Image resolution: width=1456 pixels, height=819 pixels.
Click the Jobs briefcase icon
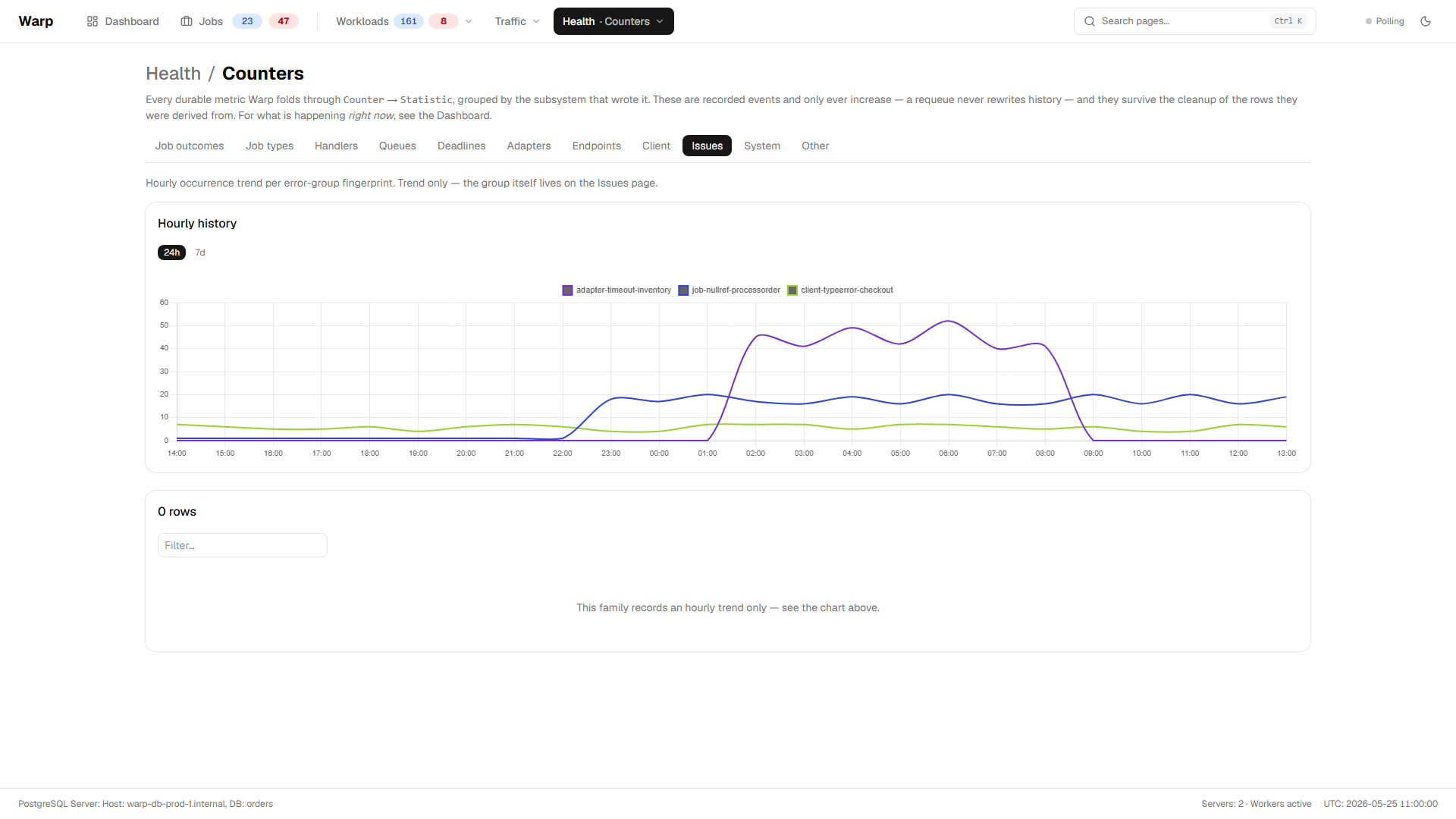pyautogui.click(x=187, y=21)
